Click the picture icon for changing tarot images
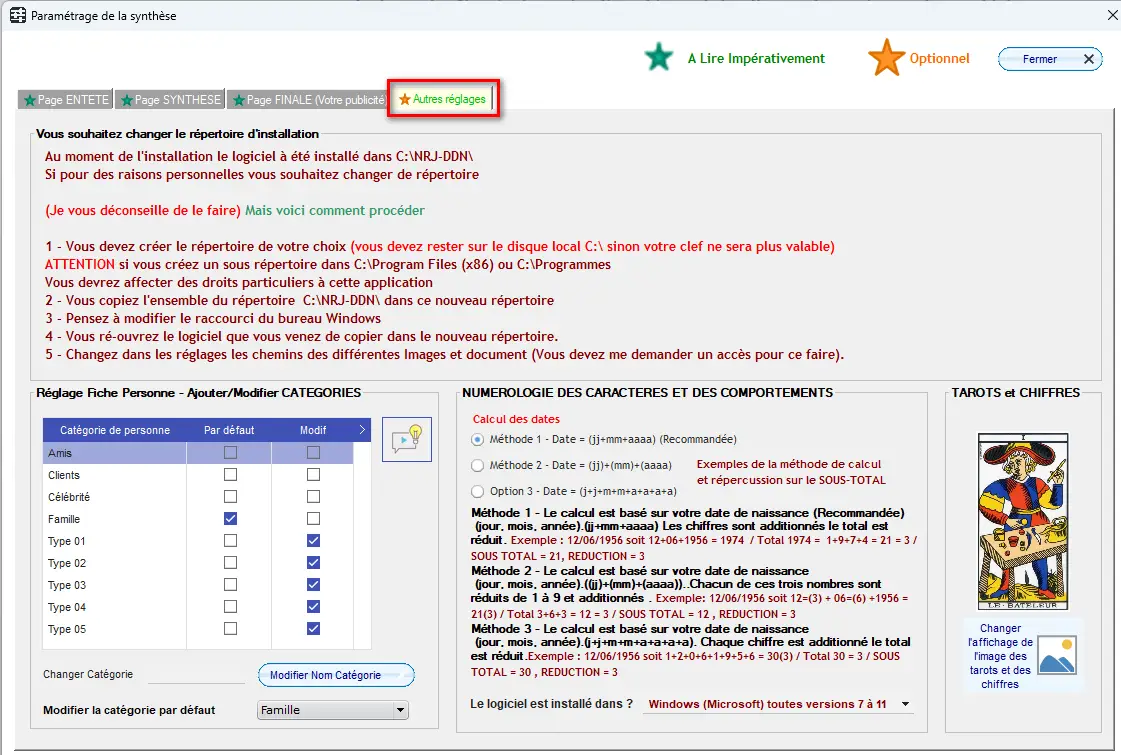This screenshot has width=1121, height=755. pos(1057,653)
